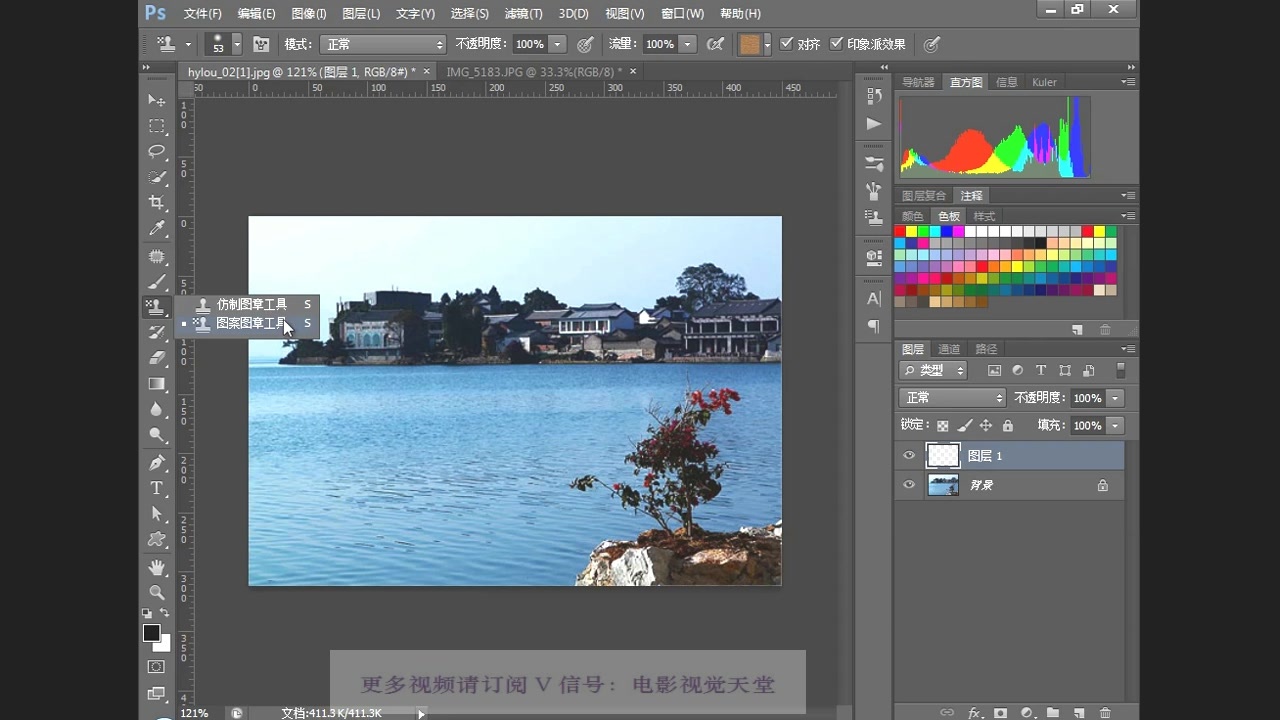This screenshot has width=1280, height=720.
Task: Add a layer mask
Action: [x=1001, y=713]
